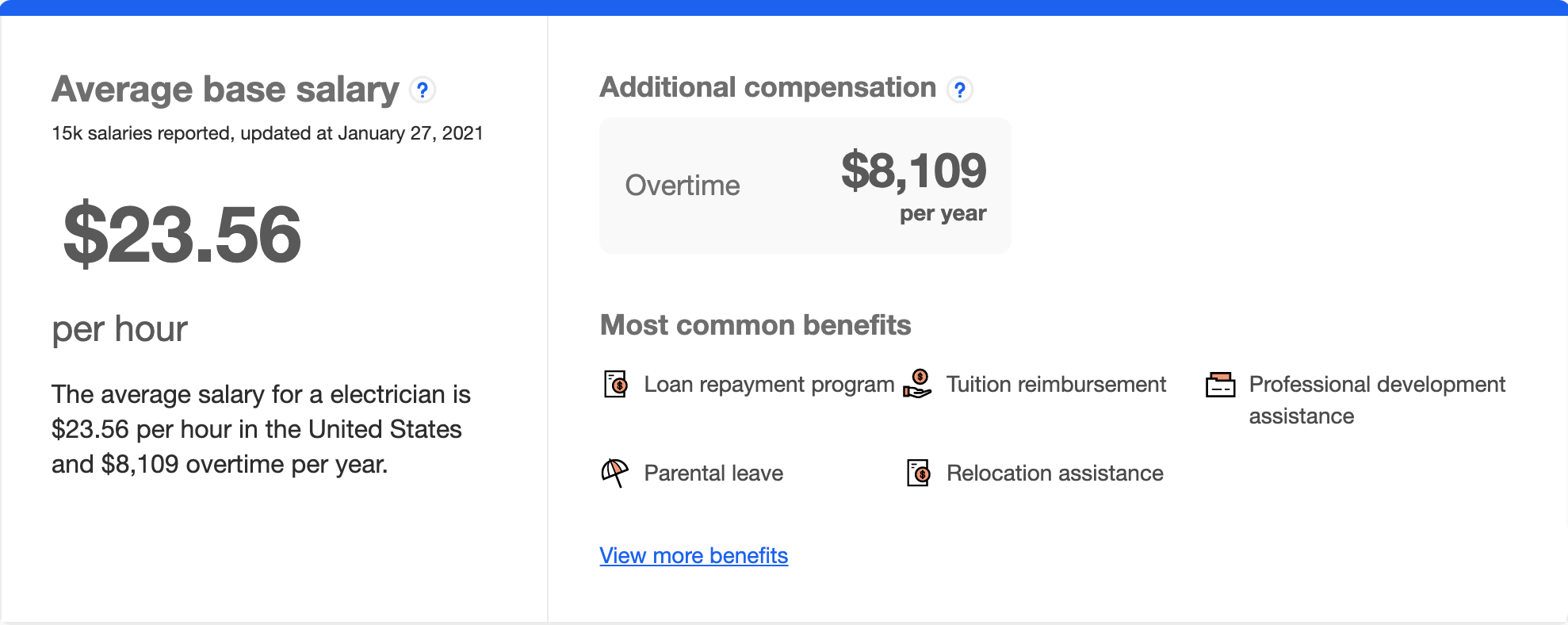Click the Average base salary heading
Viewport: 1568px width, 625px height.
[225, 90]
